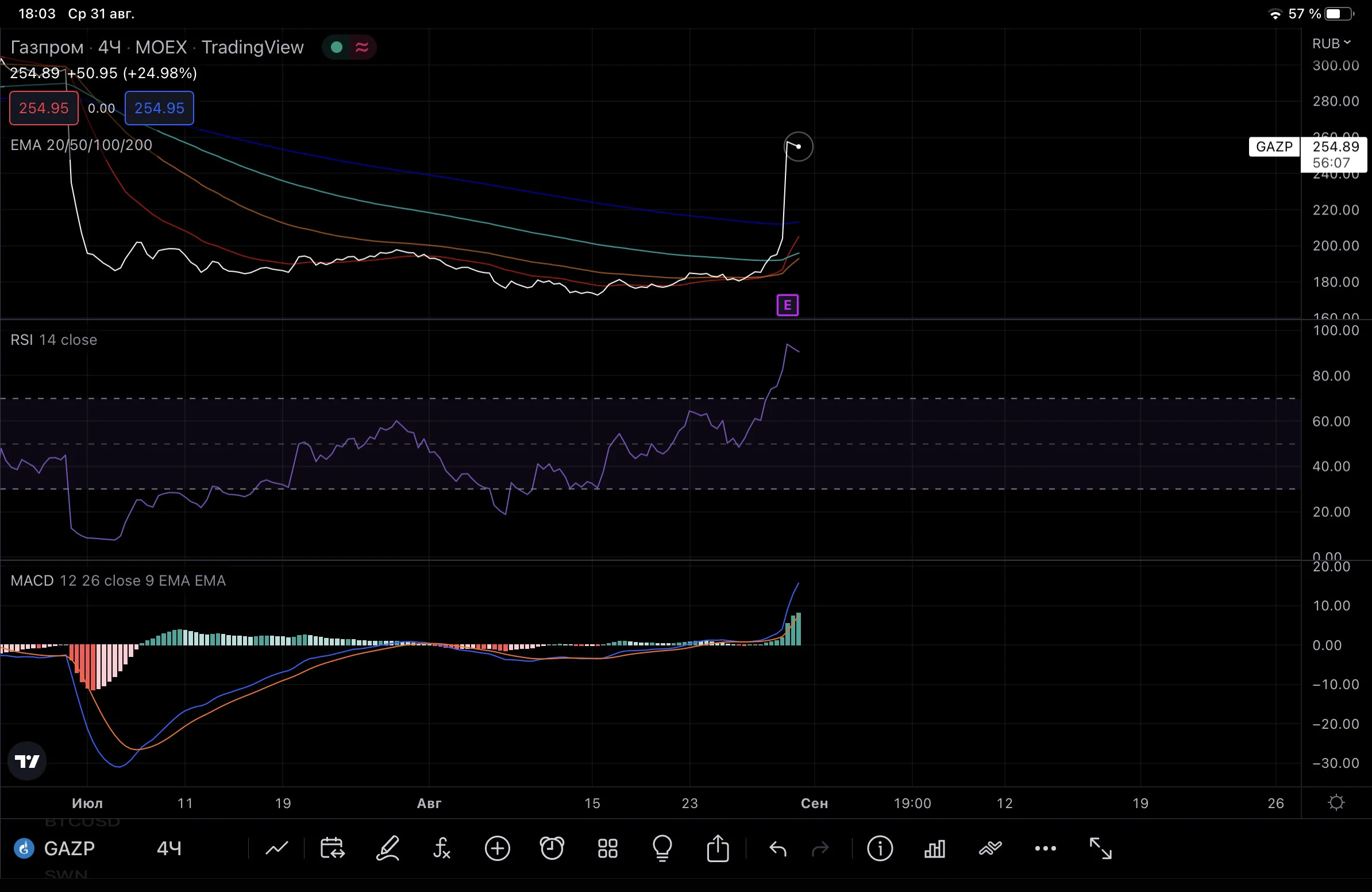Open the symbol info icon
The width and height of the screenshot is (1372, 892).
tap(880, 848)
